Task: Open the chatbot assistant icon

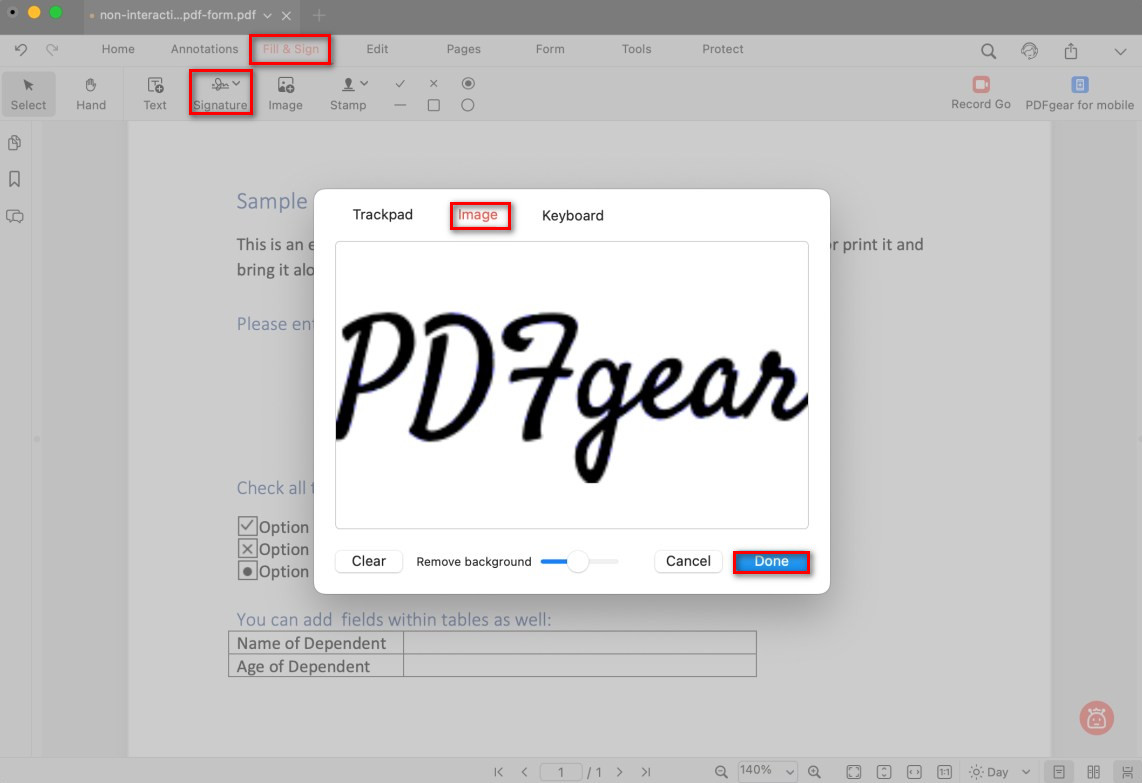Action: click(x=1096, y=719)
